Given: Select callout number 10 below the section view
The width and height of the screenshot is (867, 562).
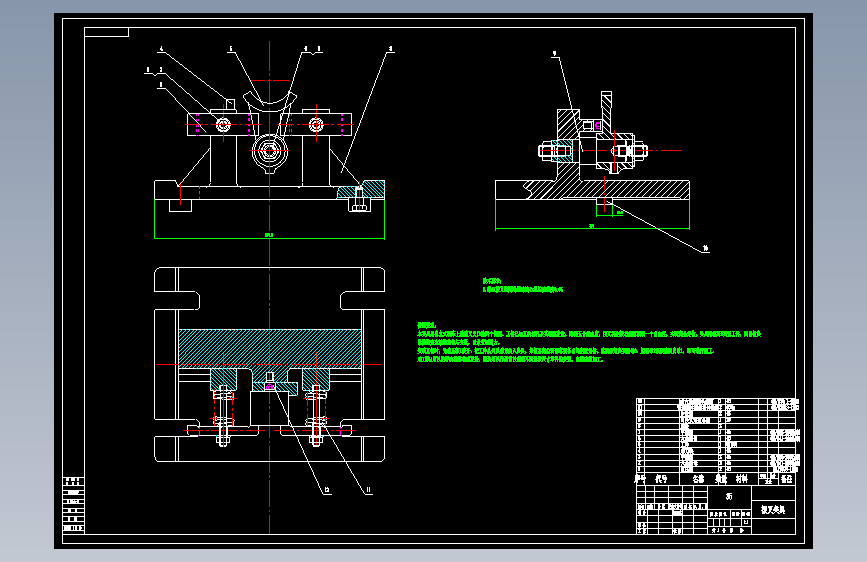Looking at the screenshot, I should click(706, 248).
